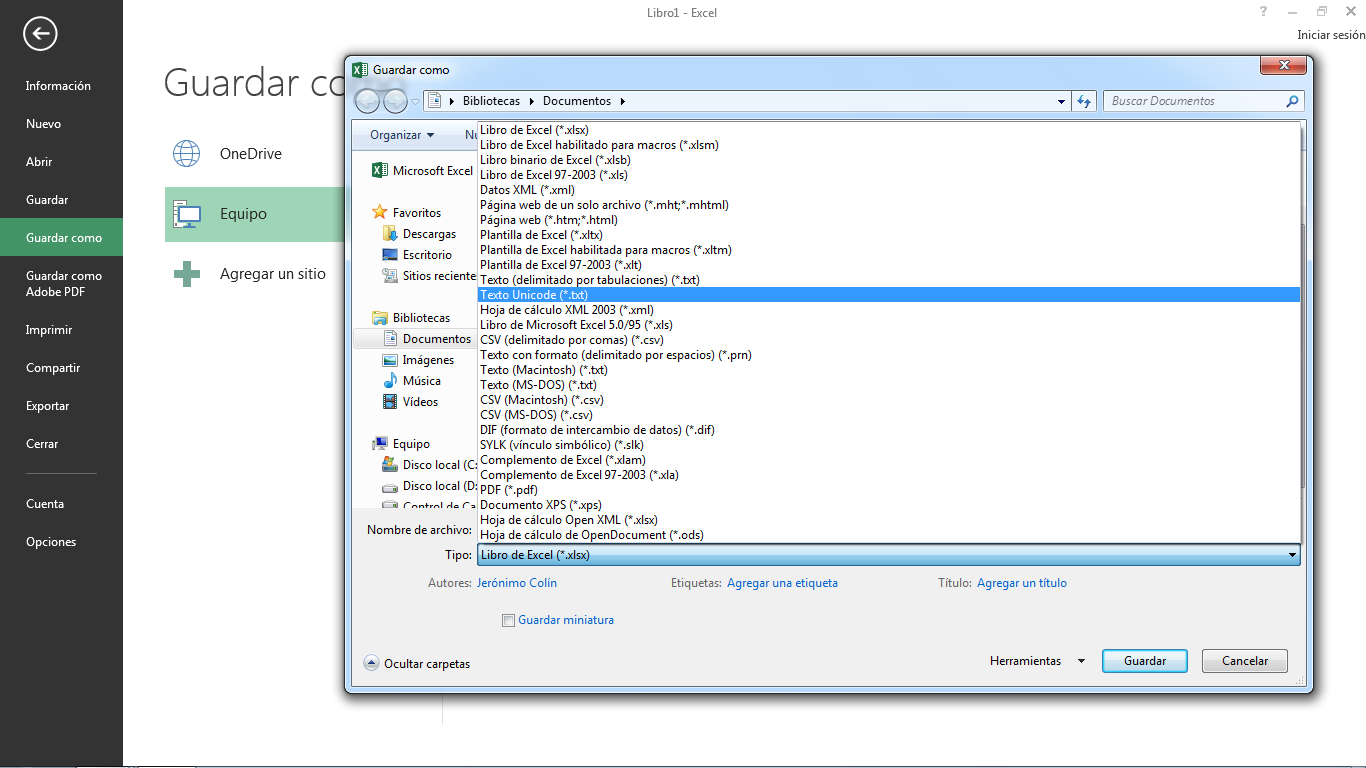
Task: Open Sitios recientes in navigation pane
Action: [430, 276]
